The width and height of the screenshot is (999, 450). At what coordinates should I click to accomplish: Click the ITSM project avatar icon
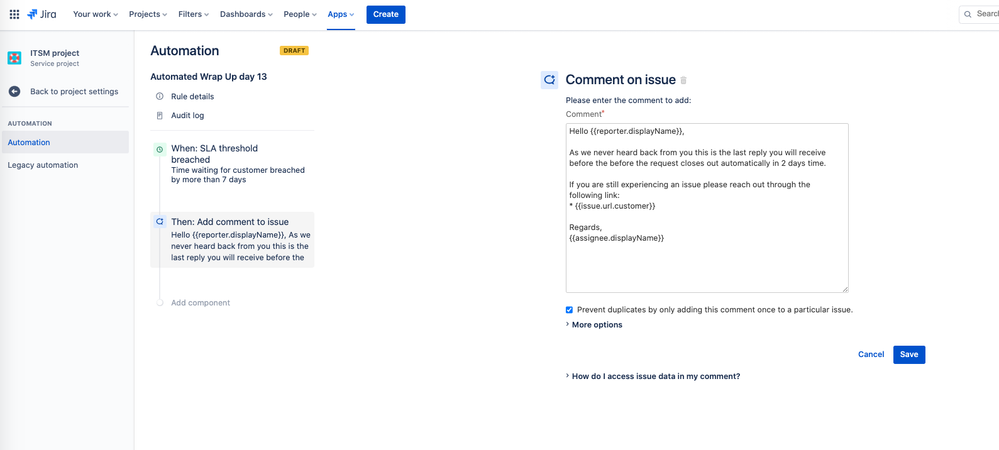point(14,58)
